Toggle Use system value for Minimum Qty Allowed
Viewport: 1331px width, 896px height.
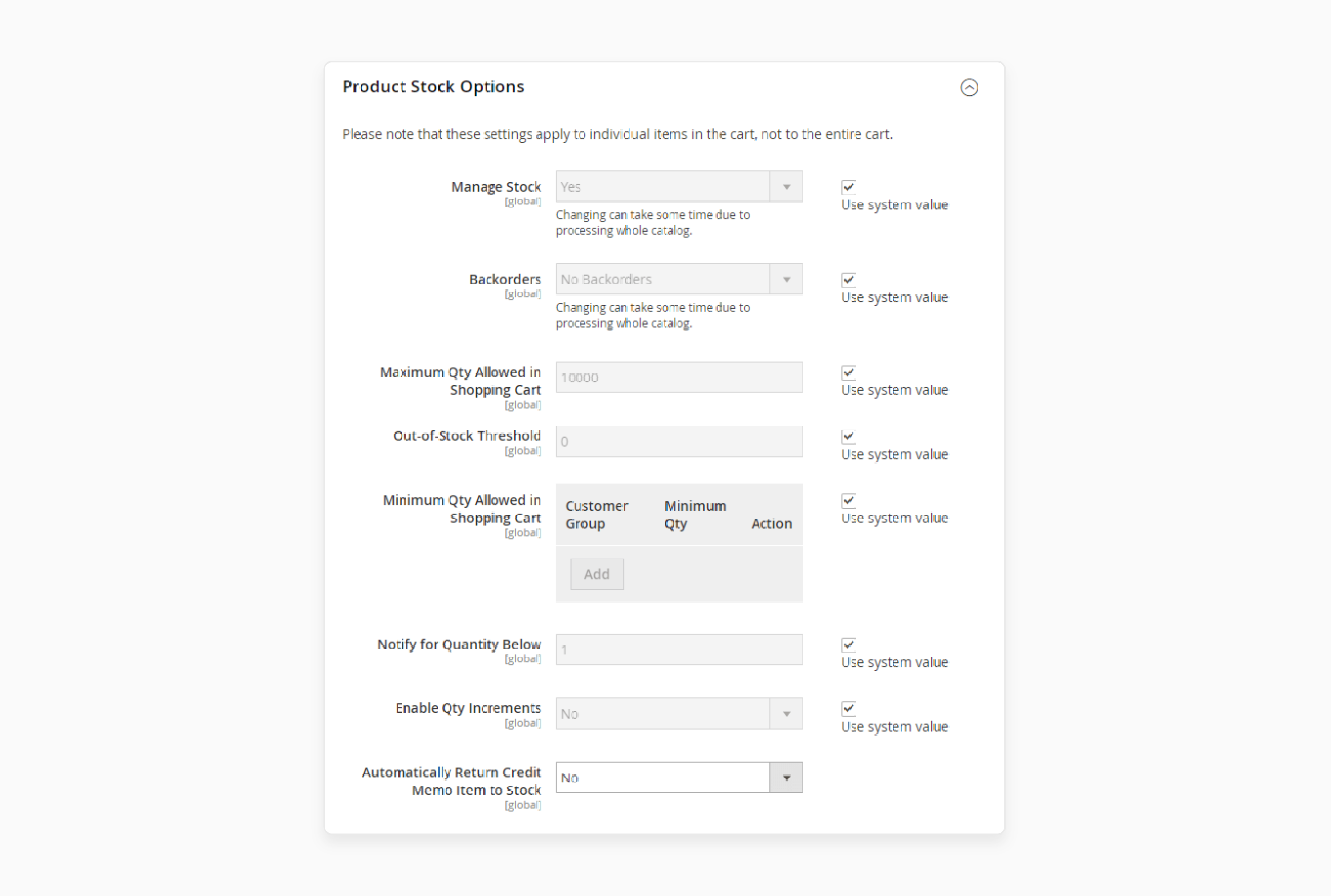(848, 501)
